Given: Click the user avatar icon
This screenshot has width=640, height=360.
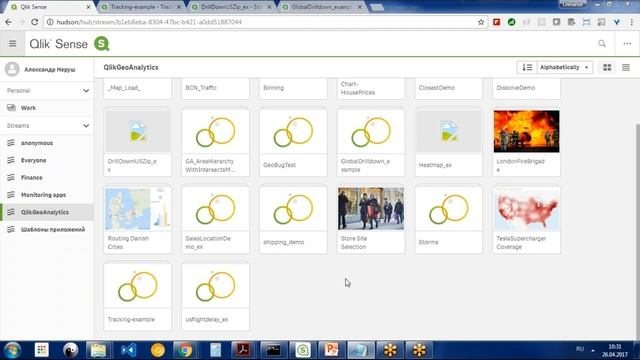Looking at the screenshot, I should [x=12, y=69].
